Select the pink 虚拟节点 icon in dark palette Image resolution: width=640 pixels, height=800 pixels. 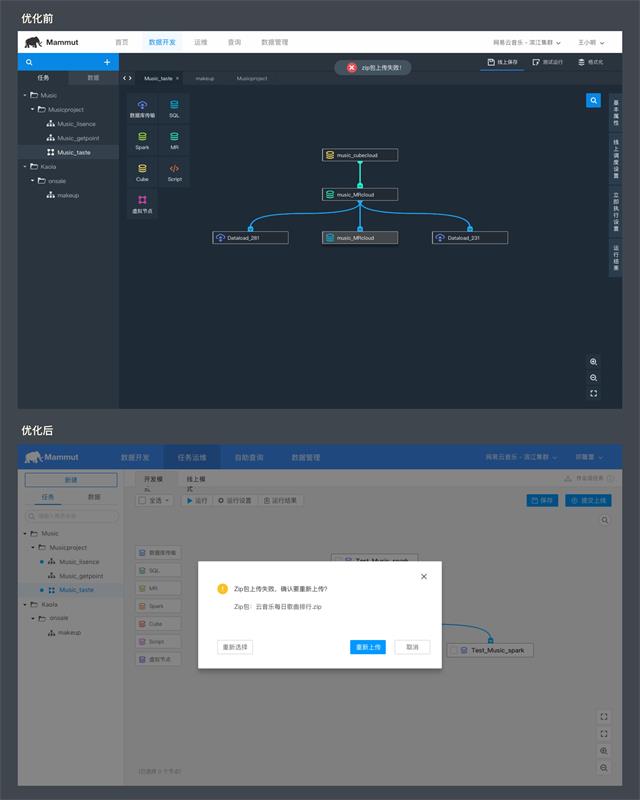click(x=142, y=200)
